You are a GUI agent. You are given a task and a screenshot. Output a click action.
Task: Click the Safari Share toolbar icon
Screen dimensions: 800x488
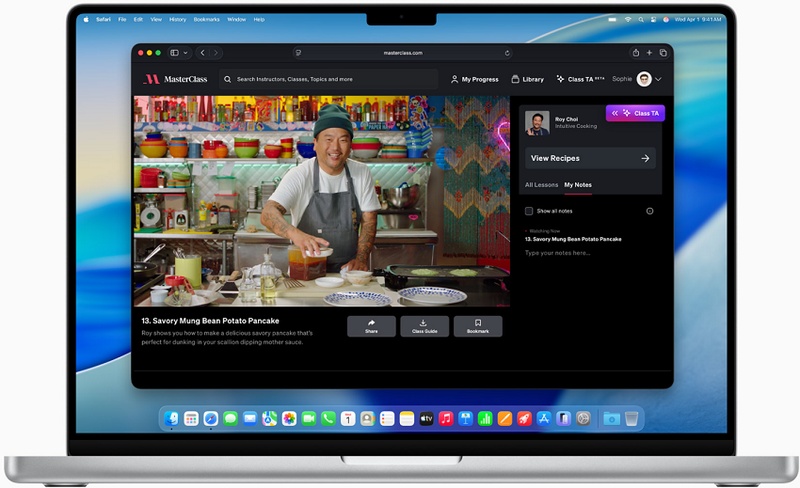[636, 53]
